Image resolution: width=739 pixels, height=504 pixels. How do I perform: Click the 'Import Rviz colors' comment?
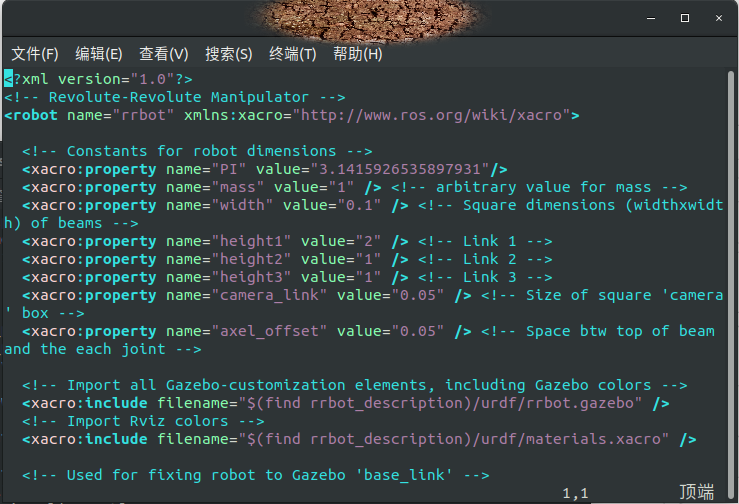coord(143,421)
